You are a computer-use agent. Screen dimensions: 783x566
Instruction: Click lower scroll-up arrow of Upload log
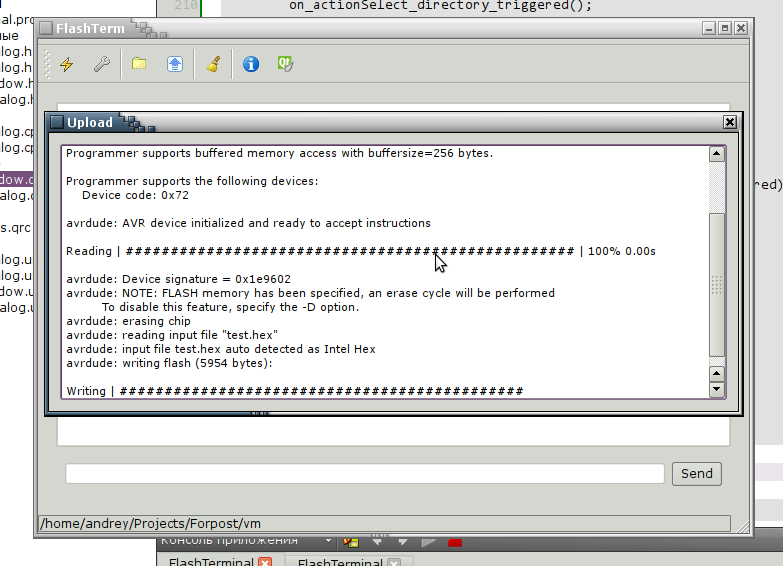[x=717, y=374]
